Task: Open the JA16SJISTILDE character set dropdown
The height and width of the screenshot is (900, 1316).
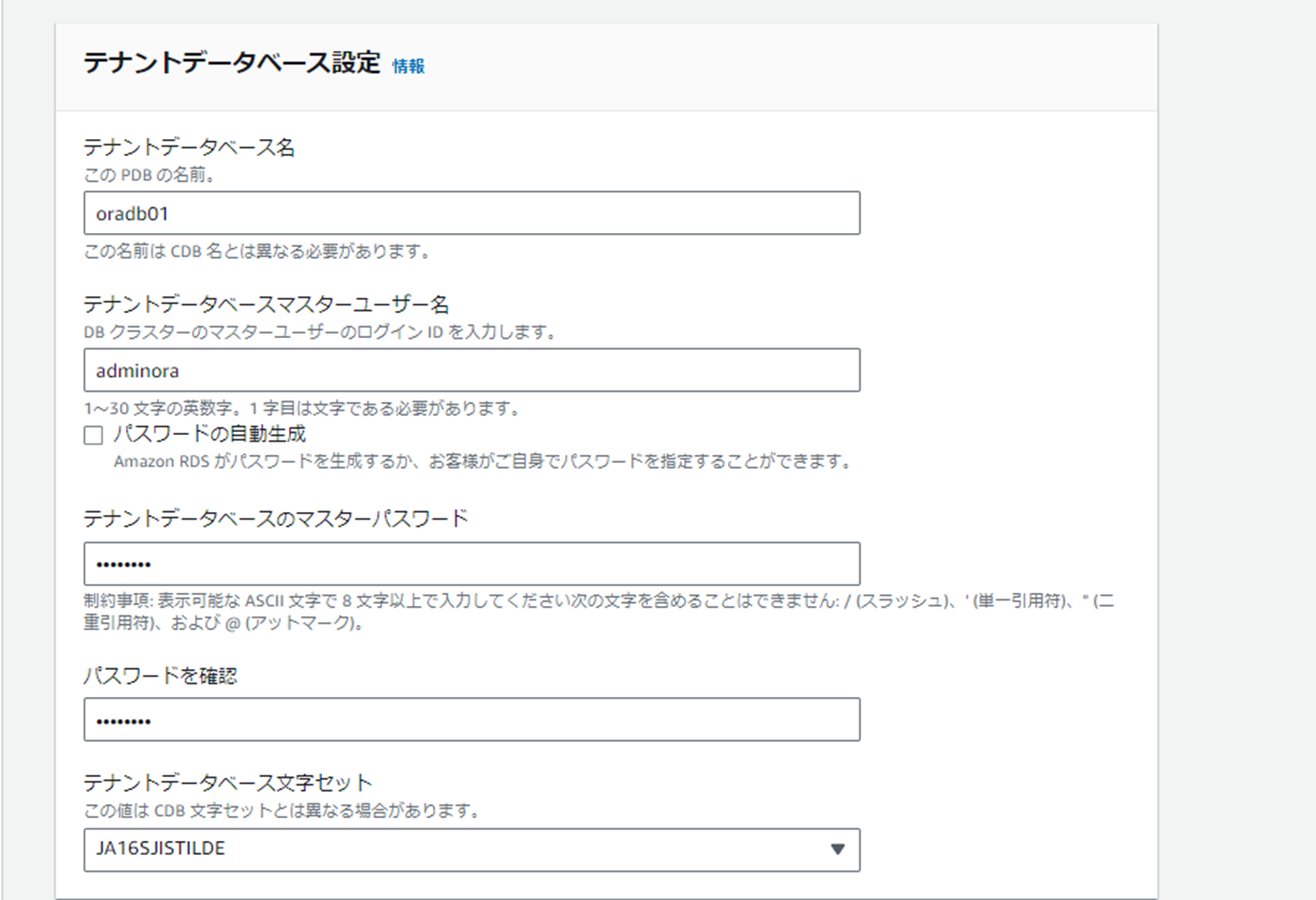Action: click(472, 849)
